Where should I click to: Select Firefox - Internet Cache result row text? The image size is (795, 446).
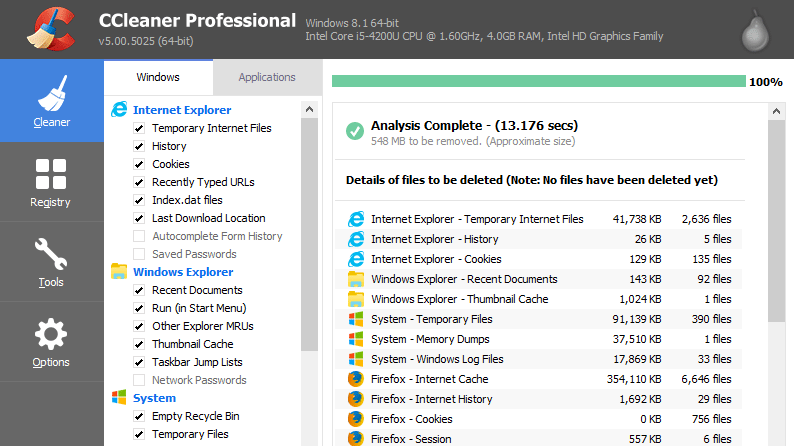pos(429,379)
